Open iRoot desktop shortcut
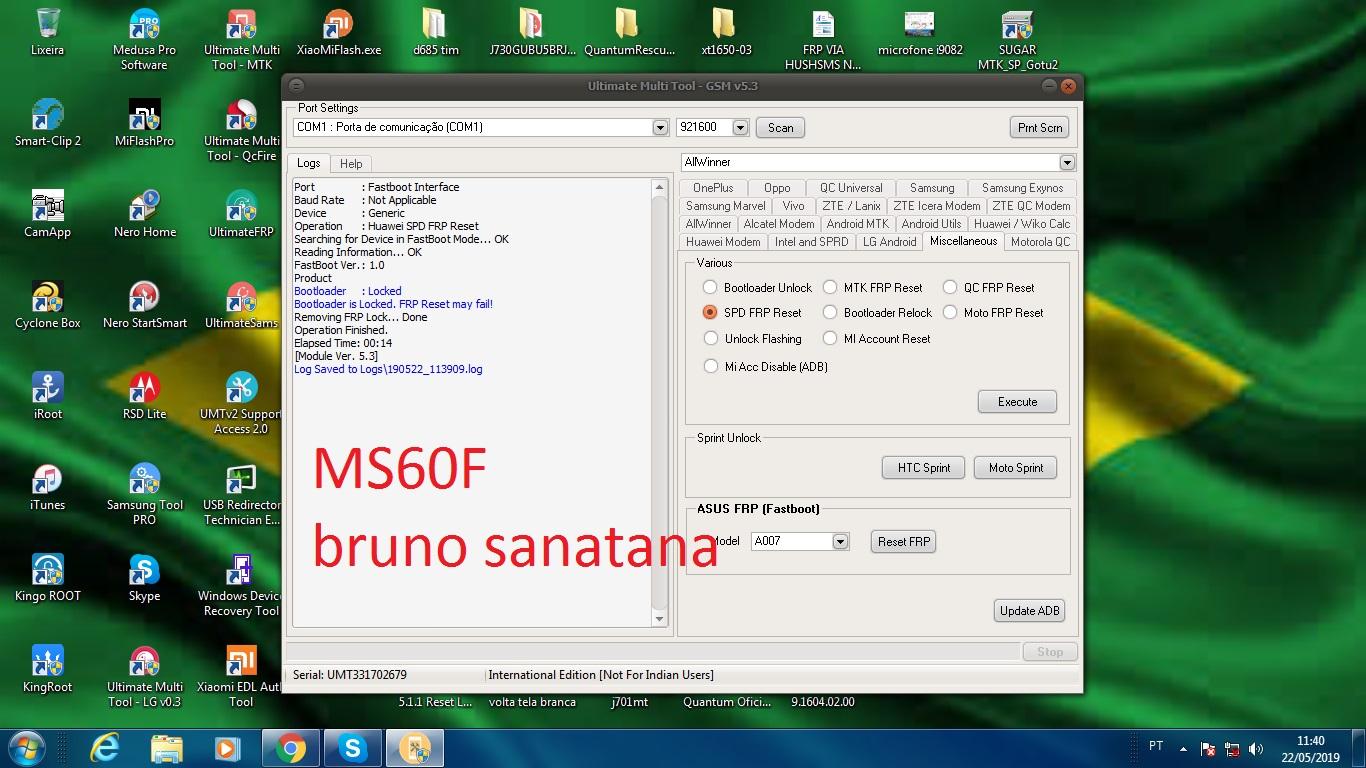 tap(47, 396)
